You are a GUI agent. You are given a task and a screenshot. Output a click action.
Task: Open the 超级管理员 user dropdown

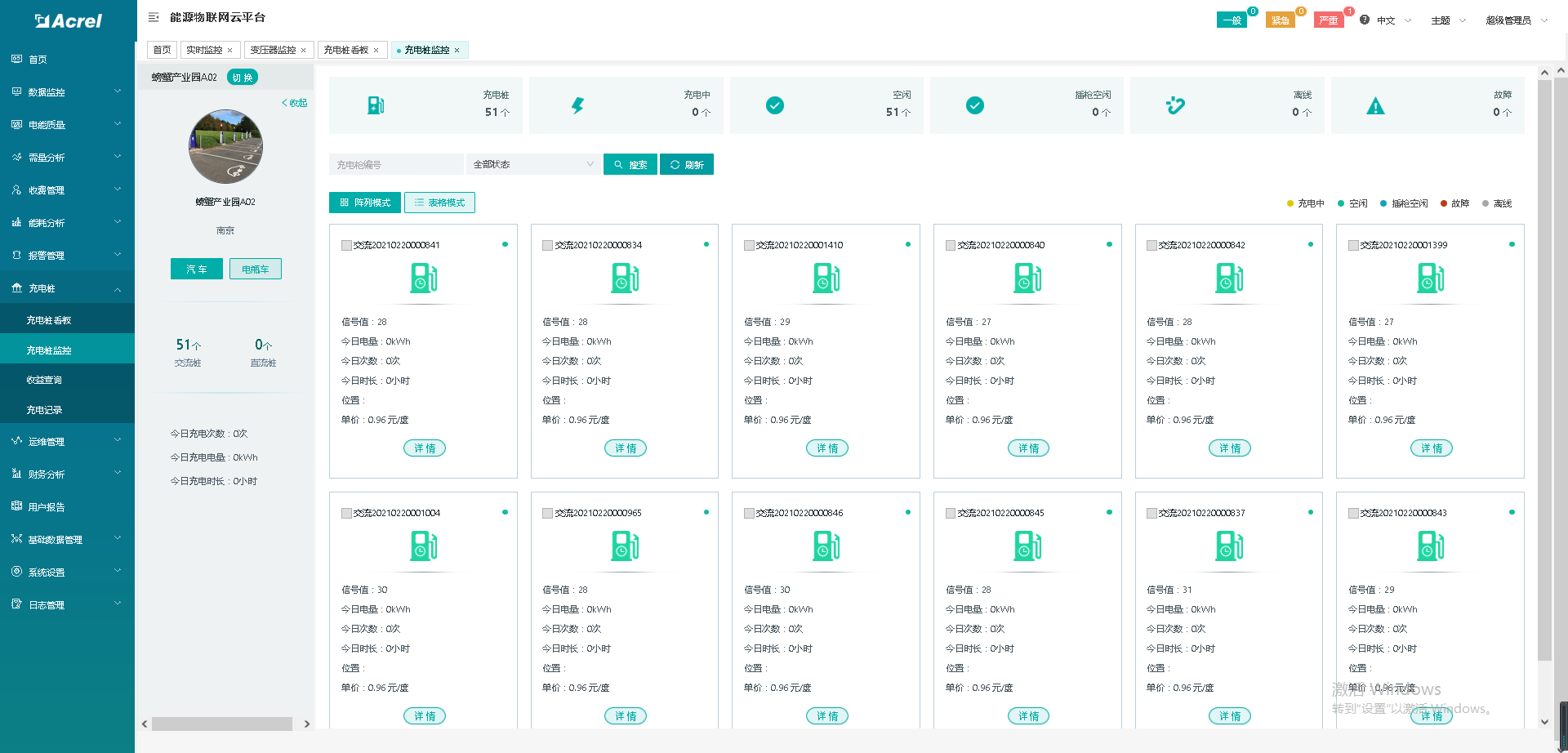pyautogui.click(x=1515, y=20)
